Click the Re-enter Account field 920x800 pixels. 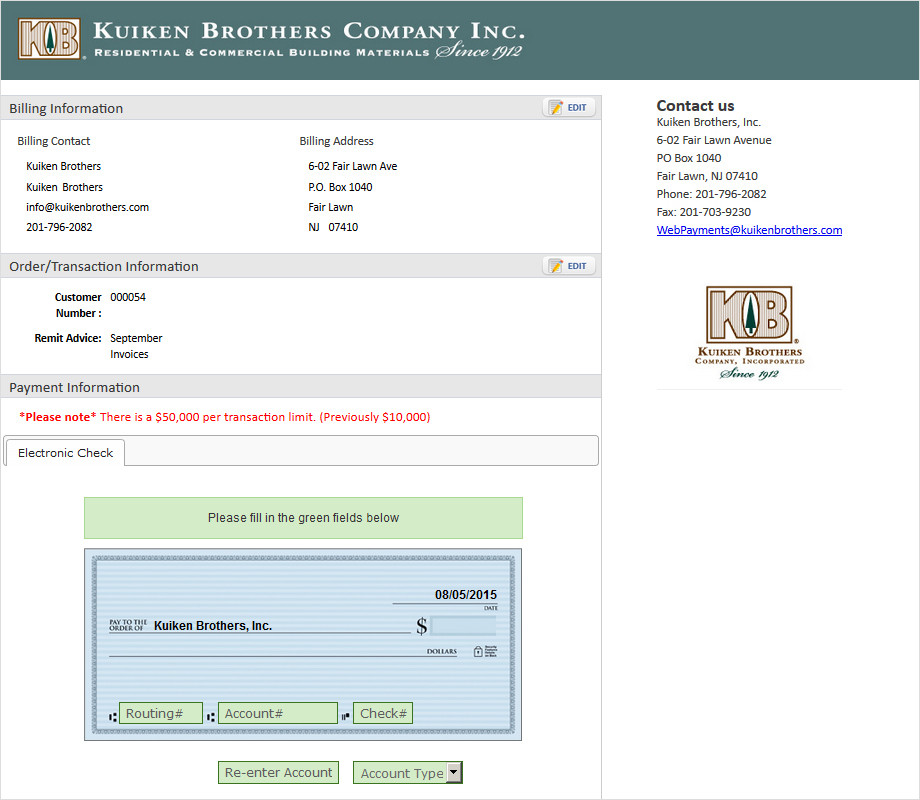278,772
